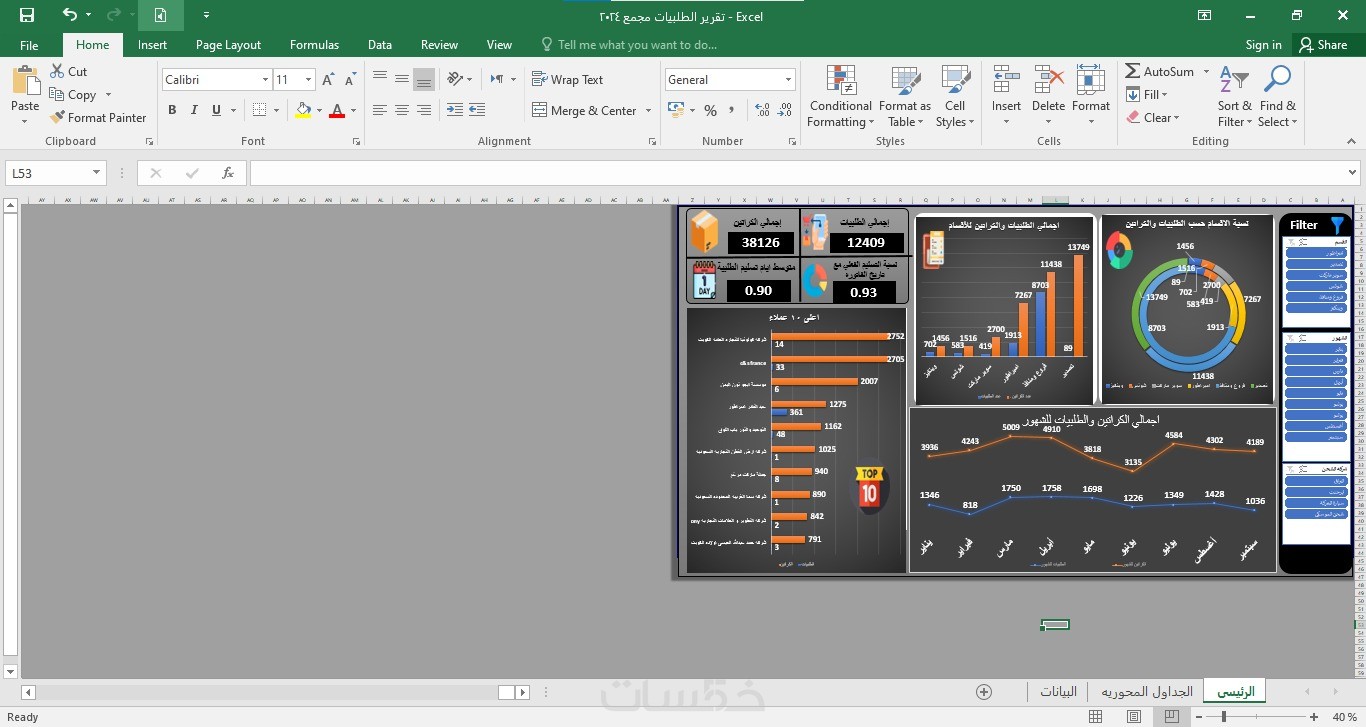
Task: Open the Cell Styles gallery
Action: pyautogui.click(x=955, y=97)
